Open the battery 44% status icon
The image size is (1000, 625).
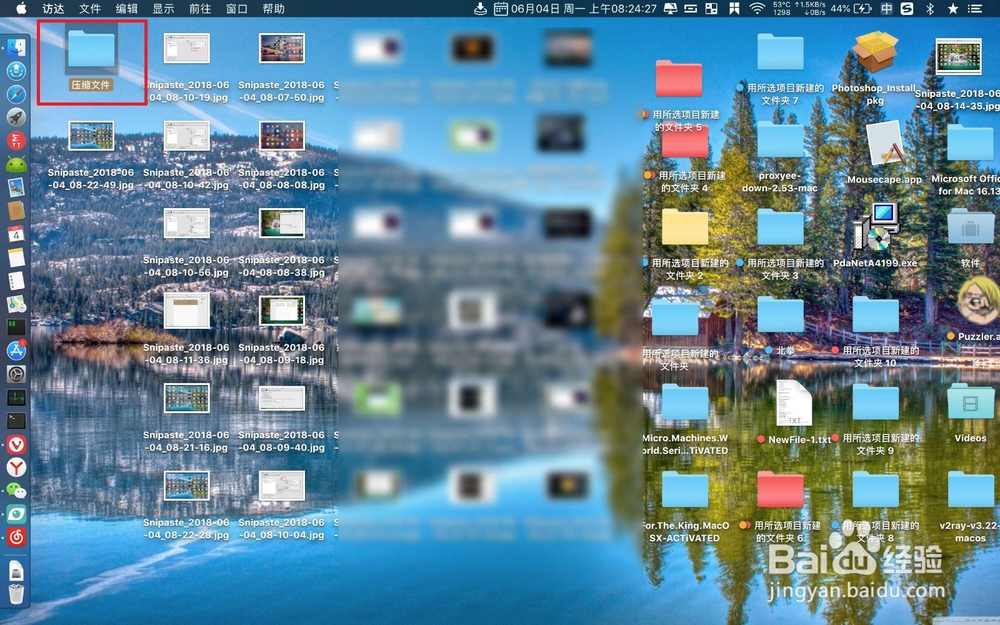click(x=851, y=8)
